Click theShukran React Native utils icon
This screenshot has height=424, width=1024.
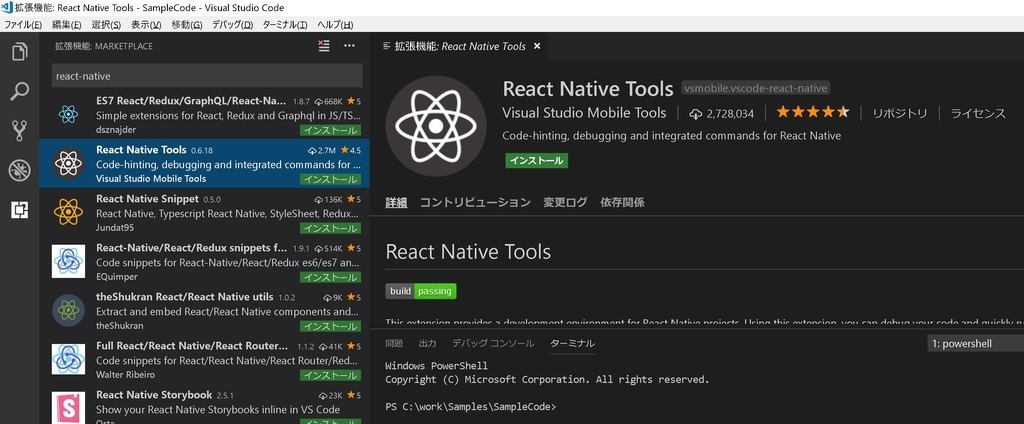click(x=68, y=310)
